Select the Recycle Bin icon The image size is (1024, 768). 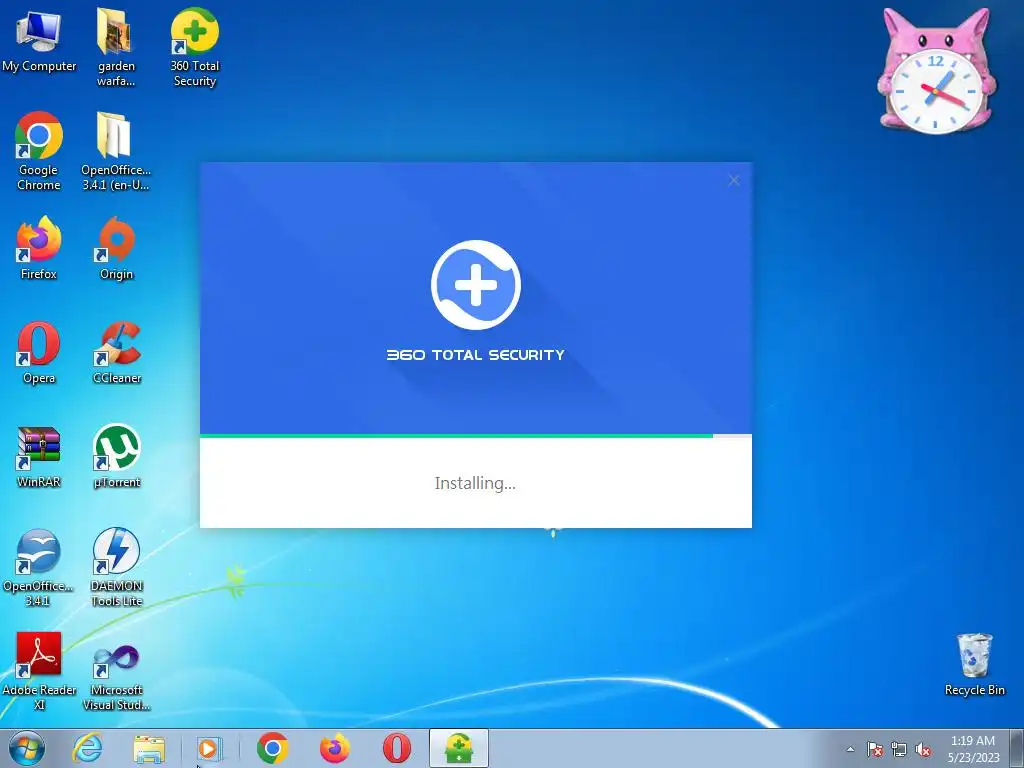coord(974,665)
